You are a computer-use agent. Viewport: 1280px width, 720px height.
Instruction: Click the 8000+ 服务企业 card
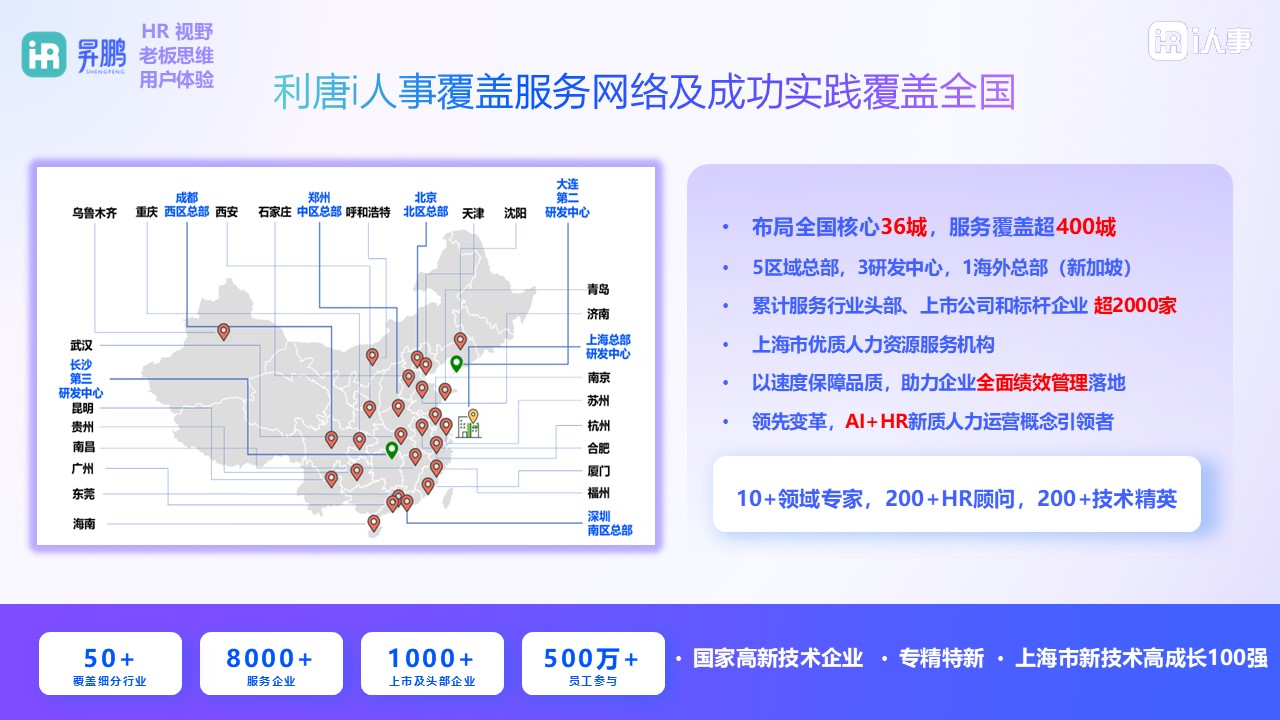click(x=271, y=664)
